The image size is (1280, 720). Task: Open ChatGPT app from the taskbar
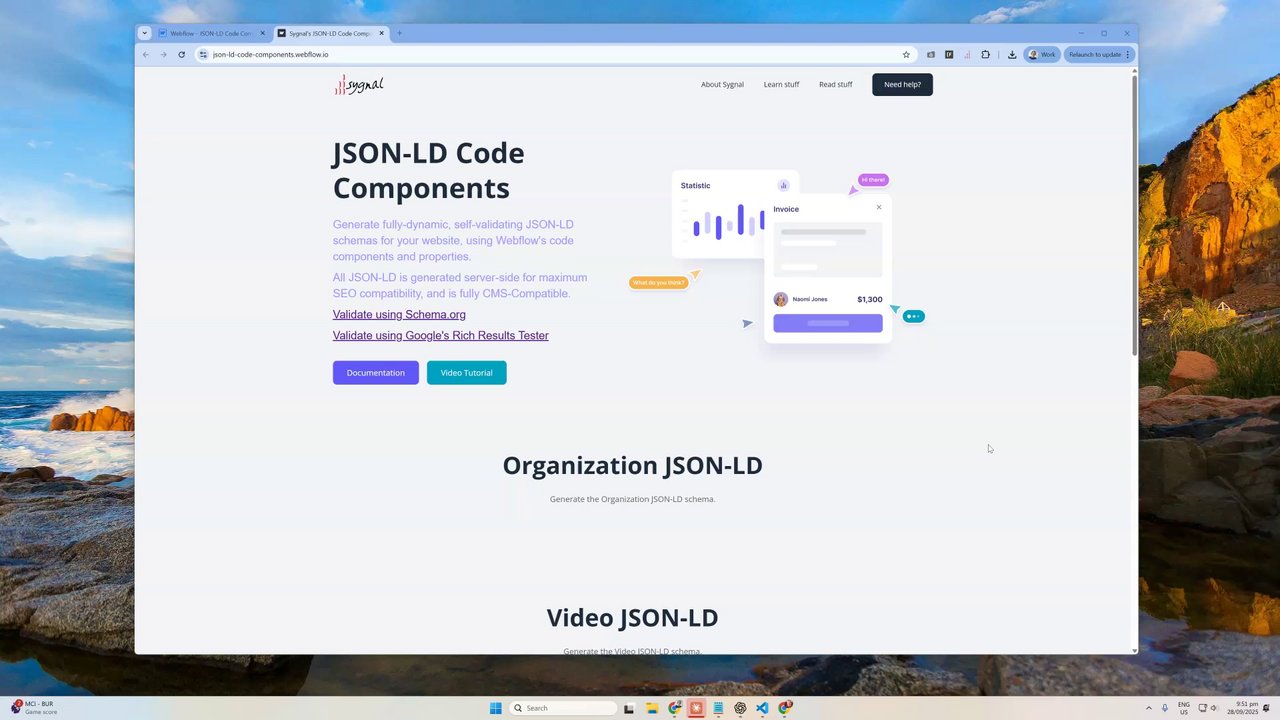[740, 708]
